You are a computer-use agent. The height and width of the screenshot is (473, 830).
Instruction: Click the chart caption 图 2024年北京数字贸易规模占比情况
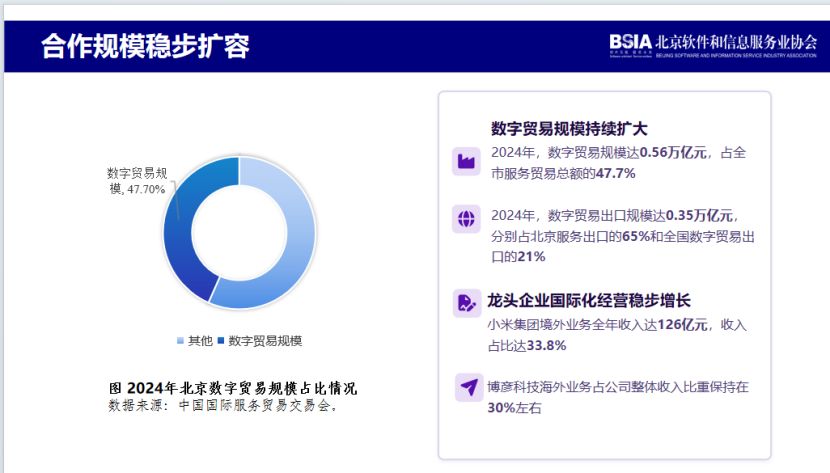pyautogui.click(x=233, y=388)
